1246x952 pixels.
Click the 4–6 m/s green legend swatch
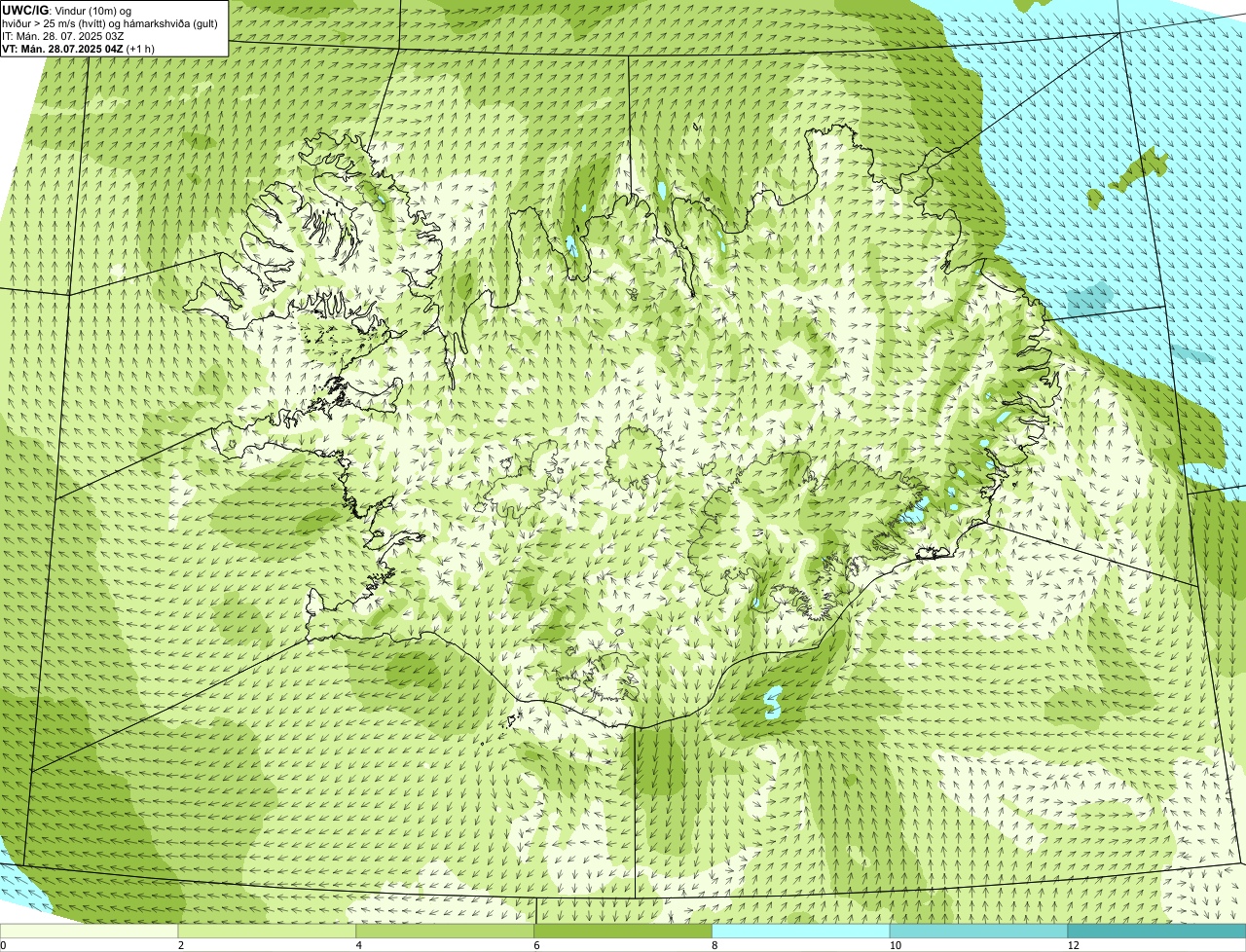click(446, 932)
